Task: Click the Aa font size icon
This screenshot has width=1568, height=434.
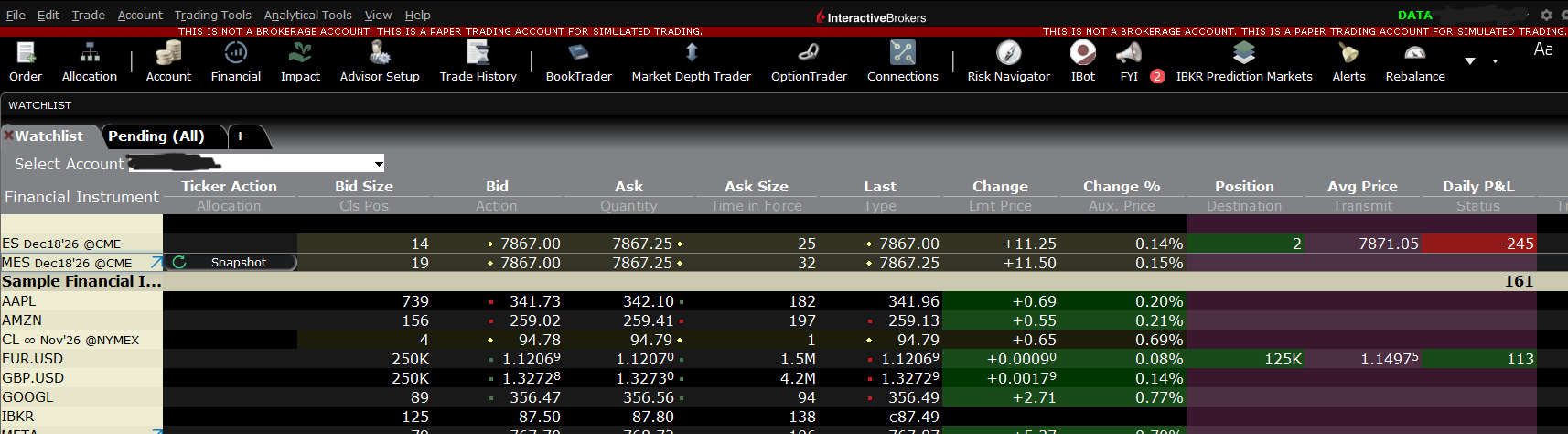Action: coord(1543,49)
